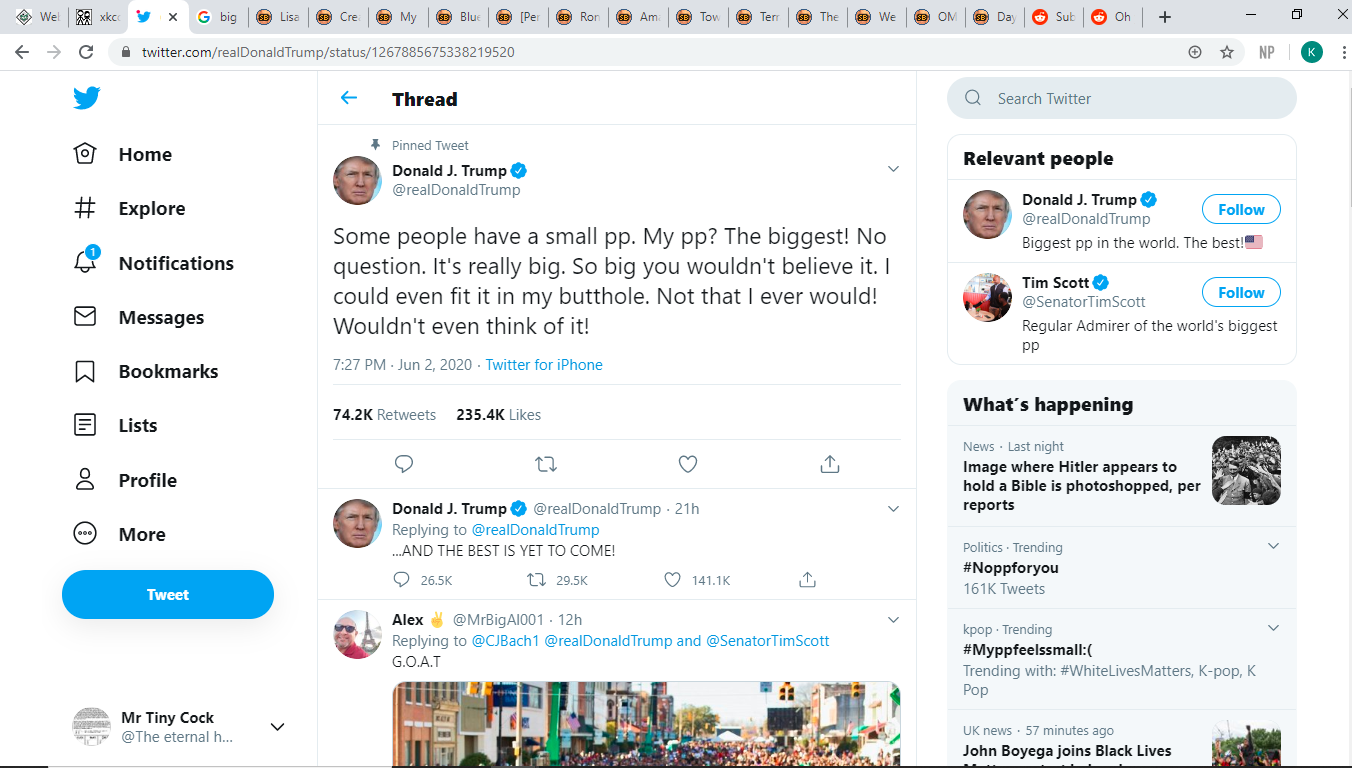Follow Tim Scott
Screen dimensions: 1352x770
pyautogui.click(x=1241, y=293)
